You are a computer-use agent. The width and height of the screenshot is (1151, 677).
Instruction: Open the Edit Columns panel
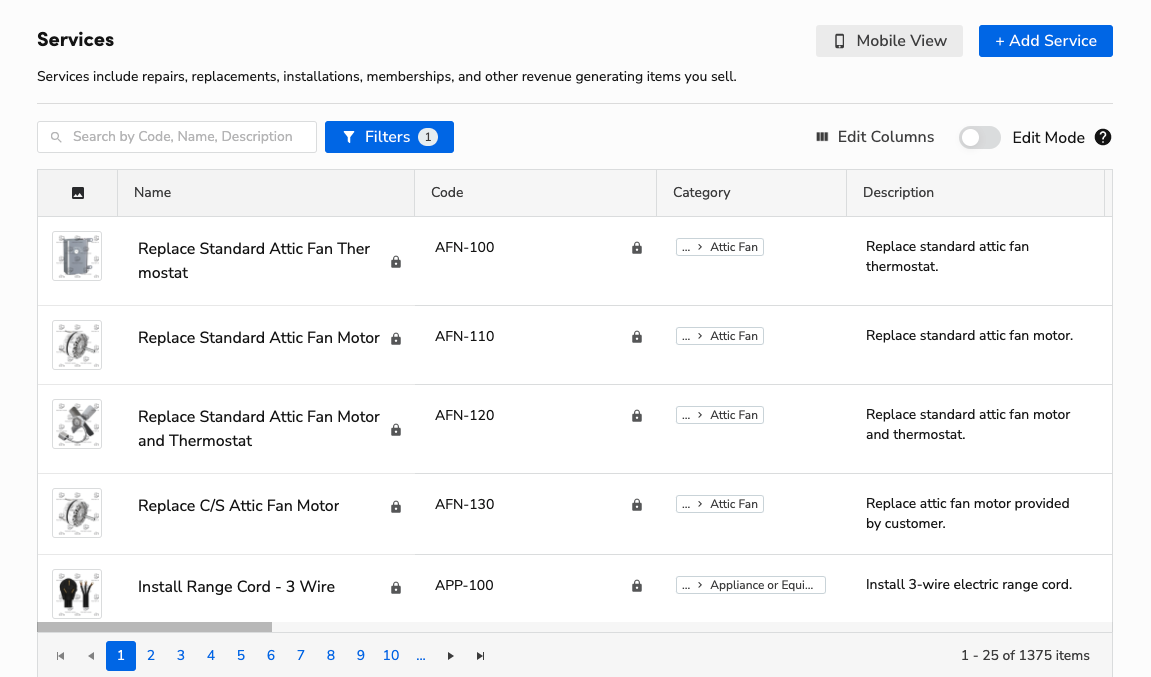[874, 137]
